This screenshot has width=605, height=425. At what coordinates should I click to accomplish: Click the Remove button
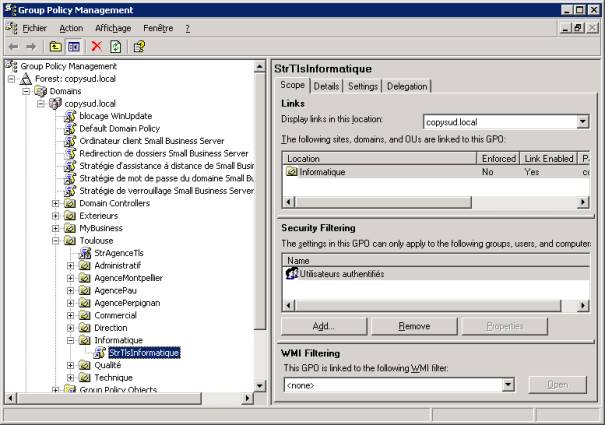click(414, 326)
